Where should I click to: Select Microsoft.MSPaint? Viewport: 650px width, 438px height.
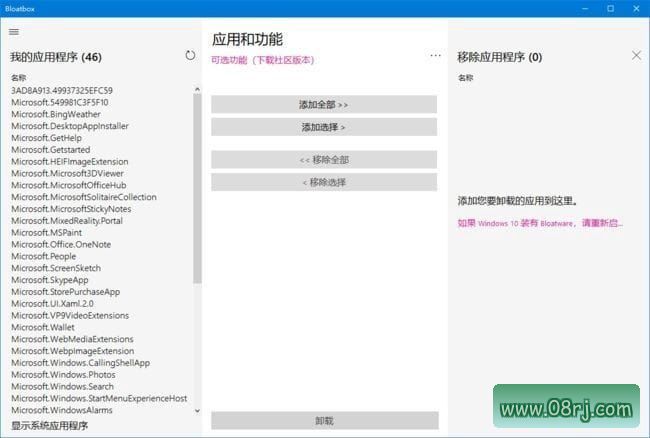(x=46, y=232)
